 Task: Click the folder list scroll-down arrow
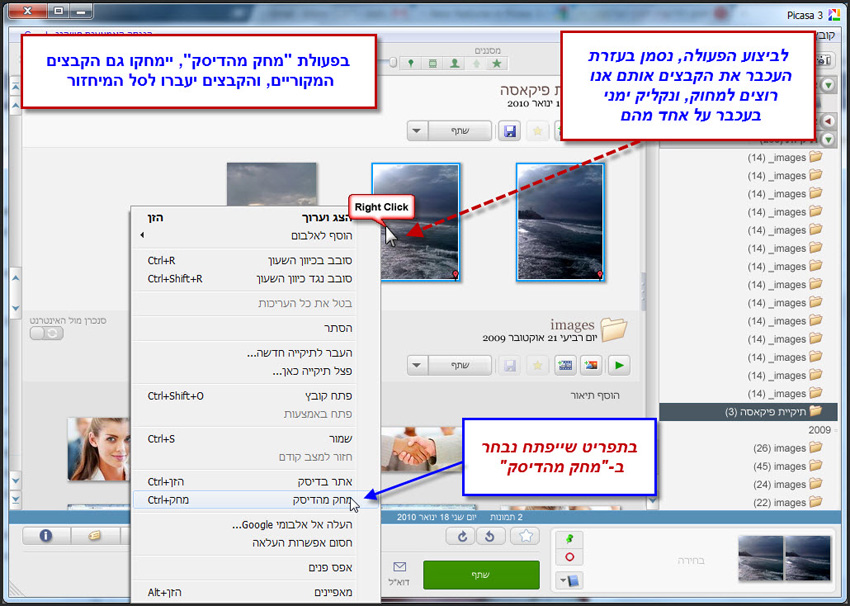[652, 501]
